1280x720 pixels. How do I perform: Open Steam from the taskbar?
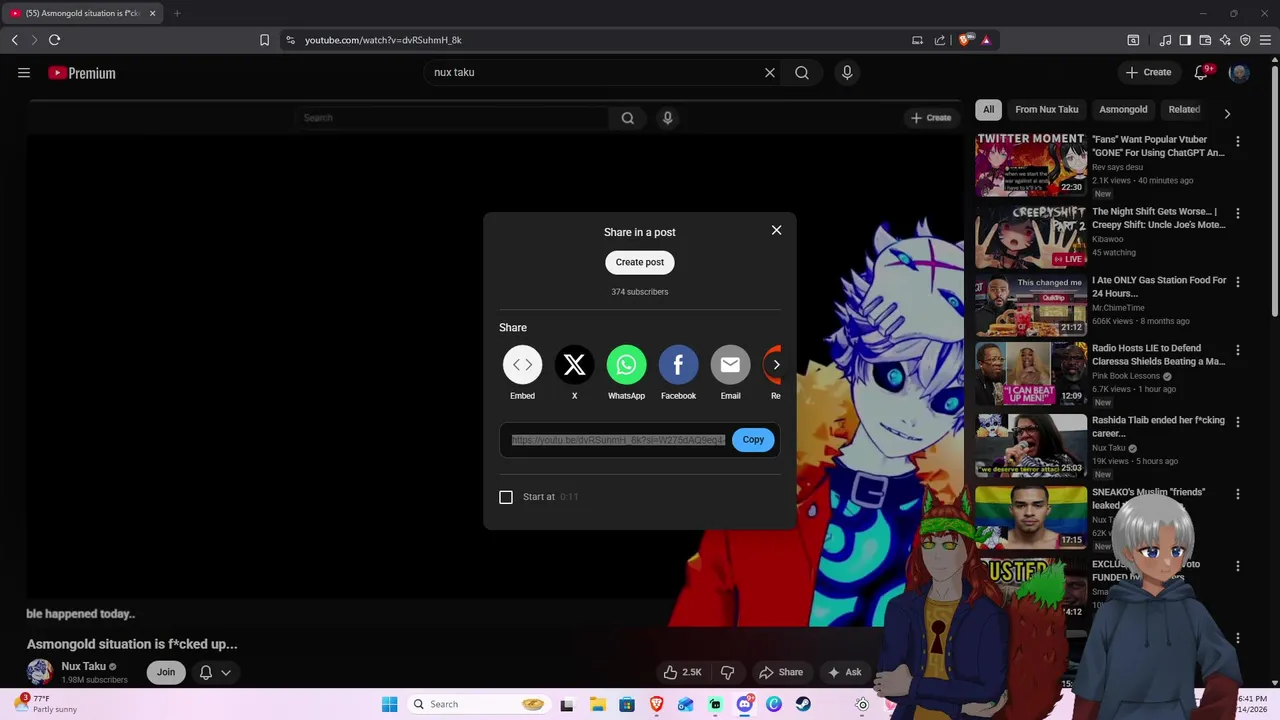[x=803, y=704]
